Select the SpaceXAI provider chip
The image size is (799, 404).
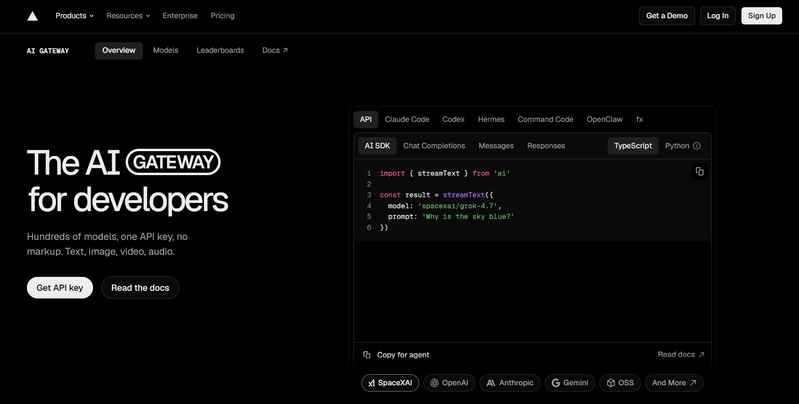pyautogui.click(x=390, y=383)
